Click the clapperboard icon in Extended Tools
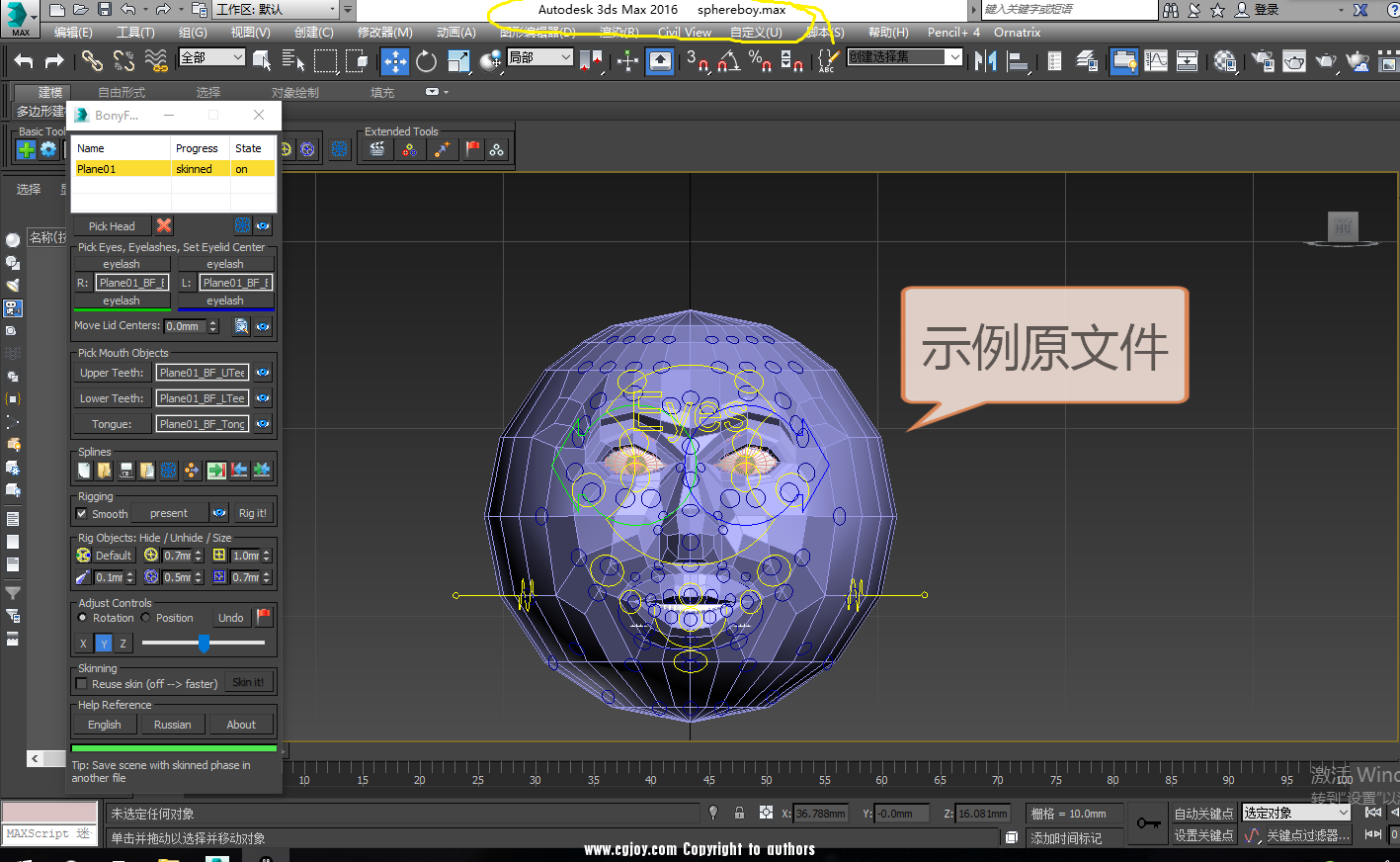The image size is (1400, 862). point(377,149)
